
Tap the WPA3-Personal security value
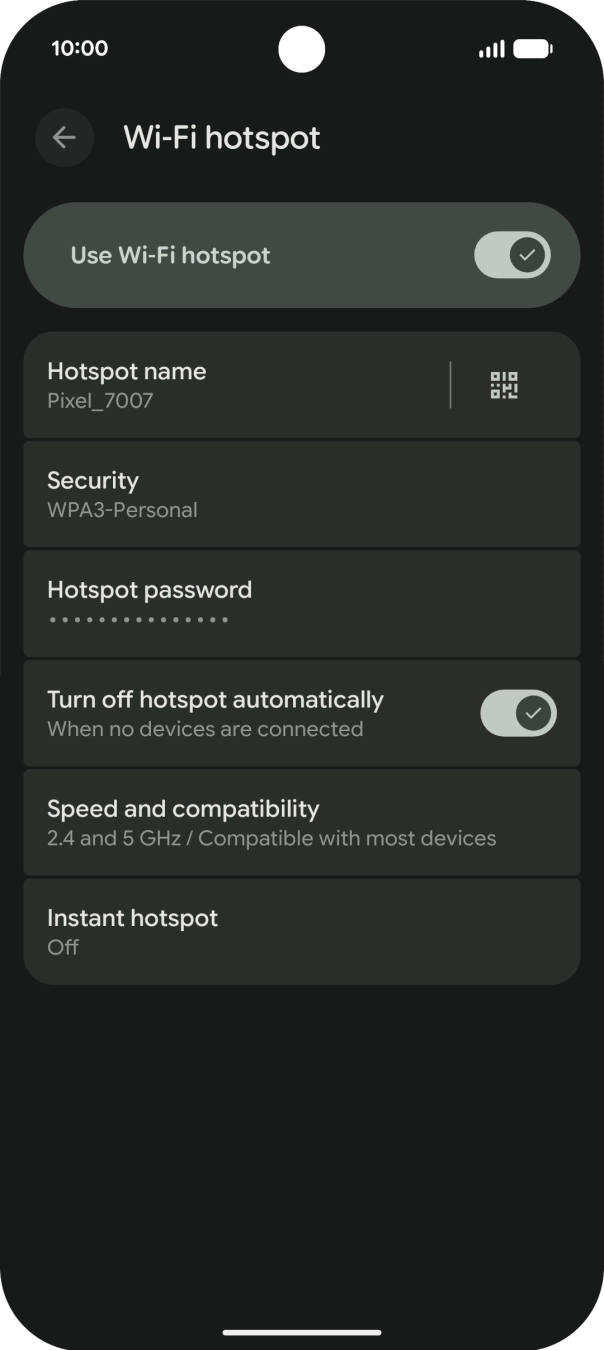[x=122, y=510]
